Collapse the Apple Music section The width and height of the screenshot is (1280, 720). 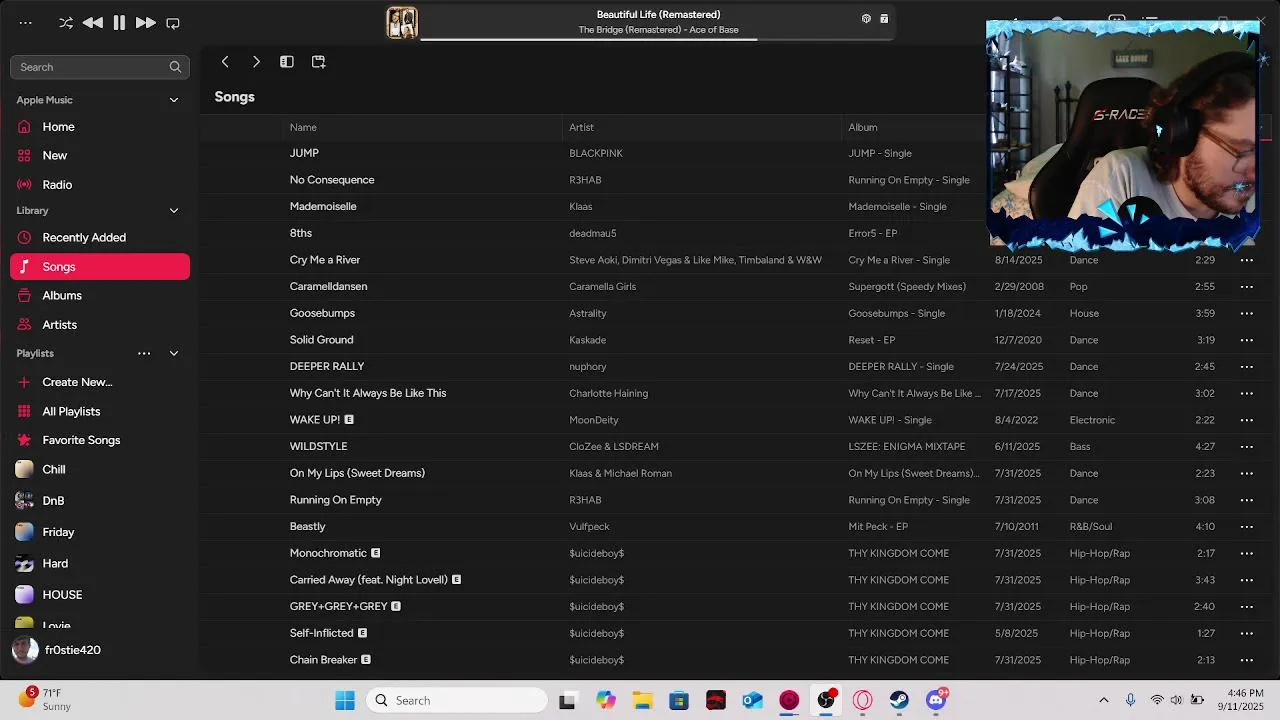[173, 100]
